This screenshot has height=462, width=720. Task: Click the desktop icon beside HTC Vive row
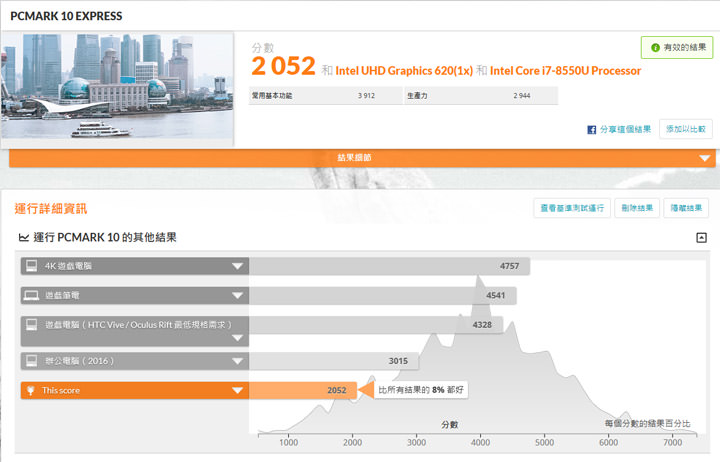[31, 325]
